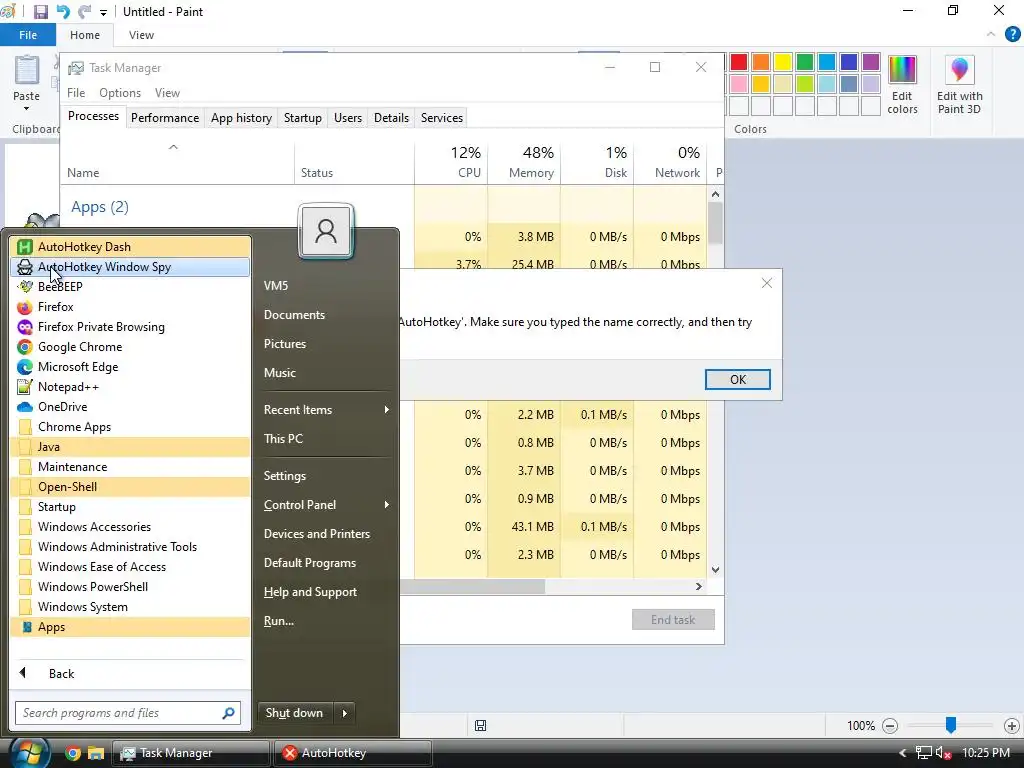Open the Apps entry in the start menu

(x=130, y=626)
